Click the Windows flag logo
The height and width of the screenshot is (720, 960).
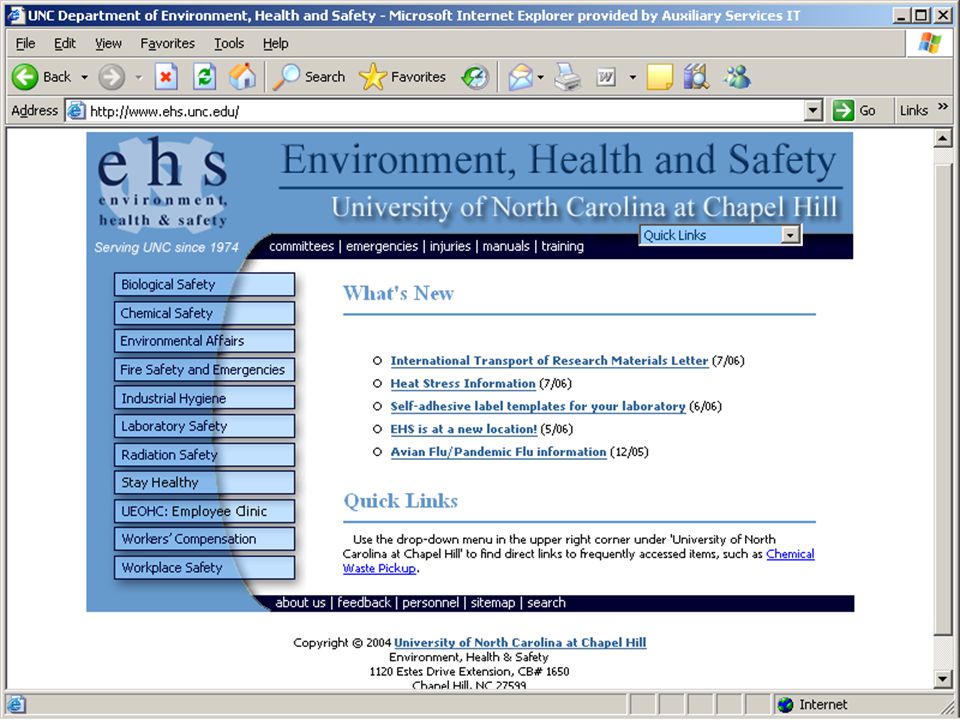(929, 43)
